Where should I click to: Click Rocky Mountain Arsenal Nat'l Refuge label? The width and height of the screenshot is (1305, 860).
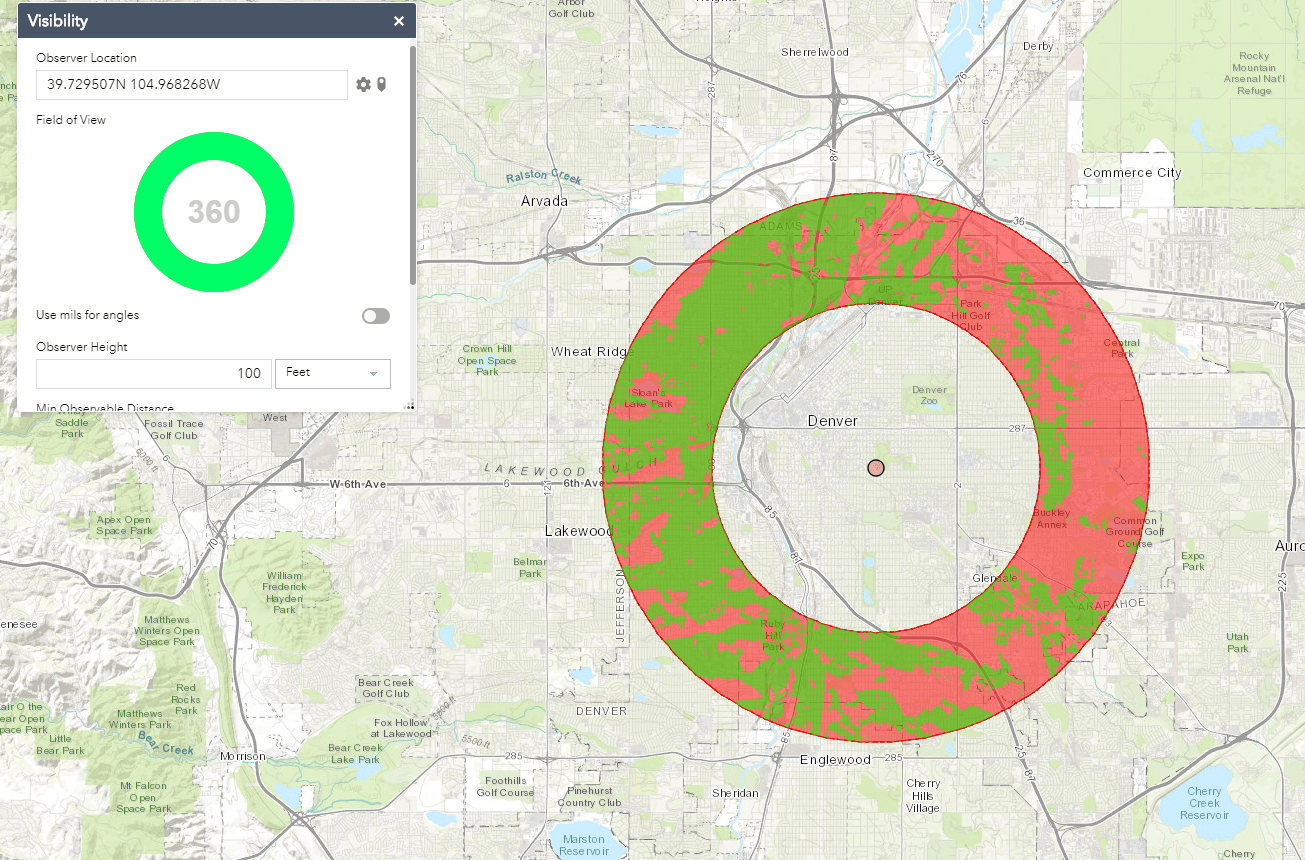click(x=1254, y=74)
